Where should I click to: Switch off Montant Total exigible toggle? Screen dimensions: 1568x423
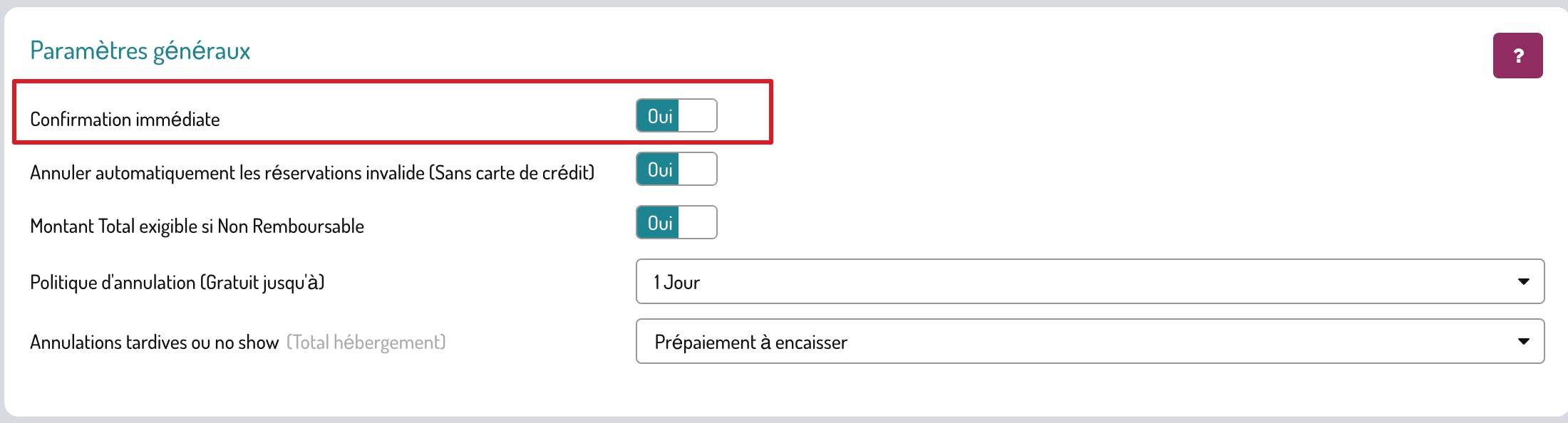(676, 223)
